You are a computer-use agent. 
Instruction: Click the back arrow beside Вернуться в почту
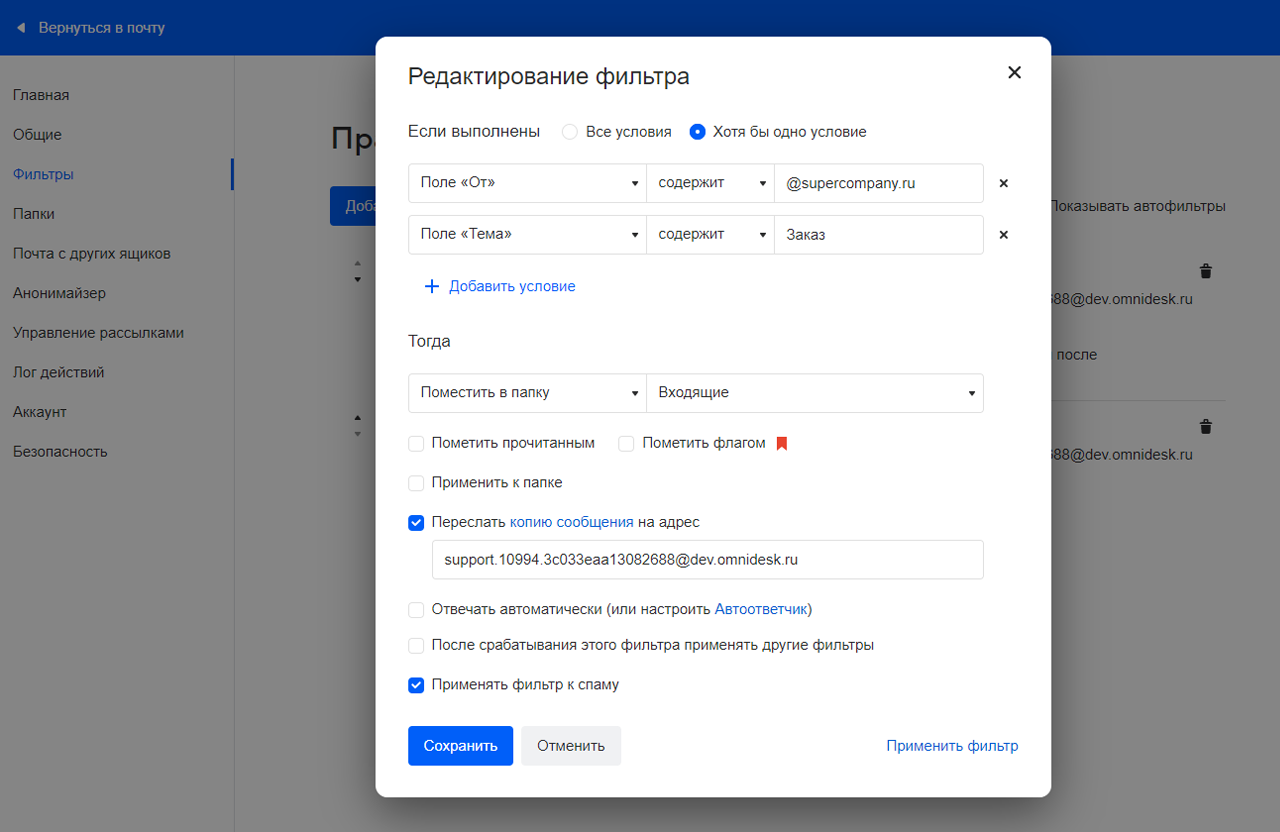click(x=21, y=28)
